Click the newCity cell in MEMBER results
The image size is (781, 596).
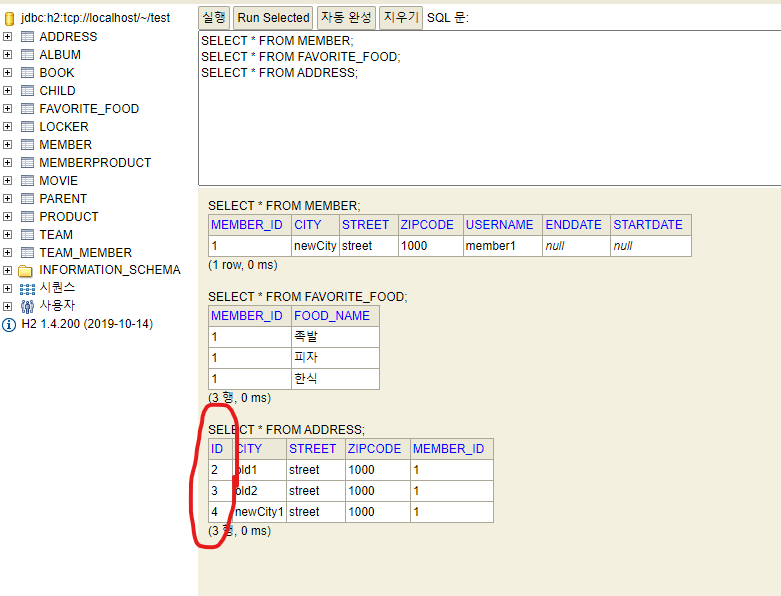pyautogui.click(x=315, y=246)
